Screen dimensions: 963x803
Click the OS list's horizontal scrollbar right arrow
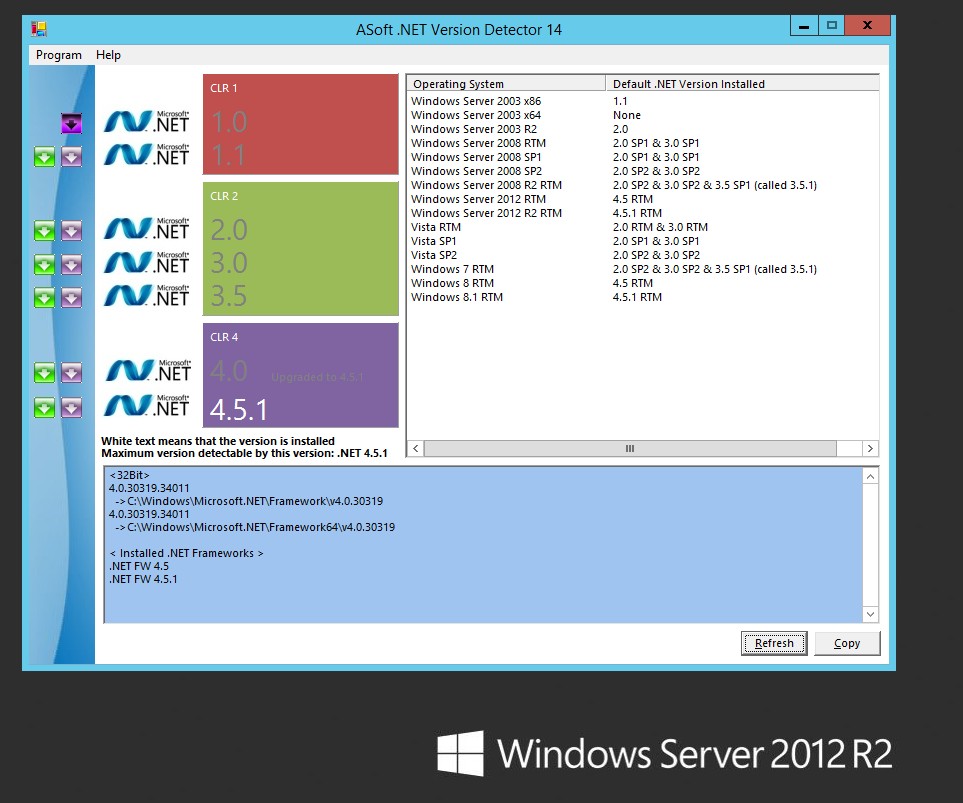pos(870,449)
